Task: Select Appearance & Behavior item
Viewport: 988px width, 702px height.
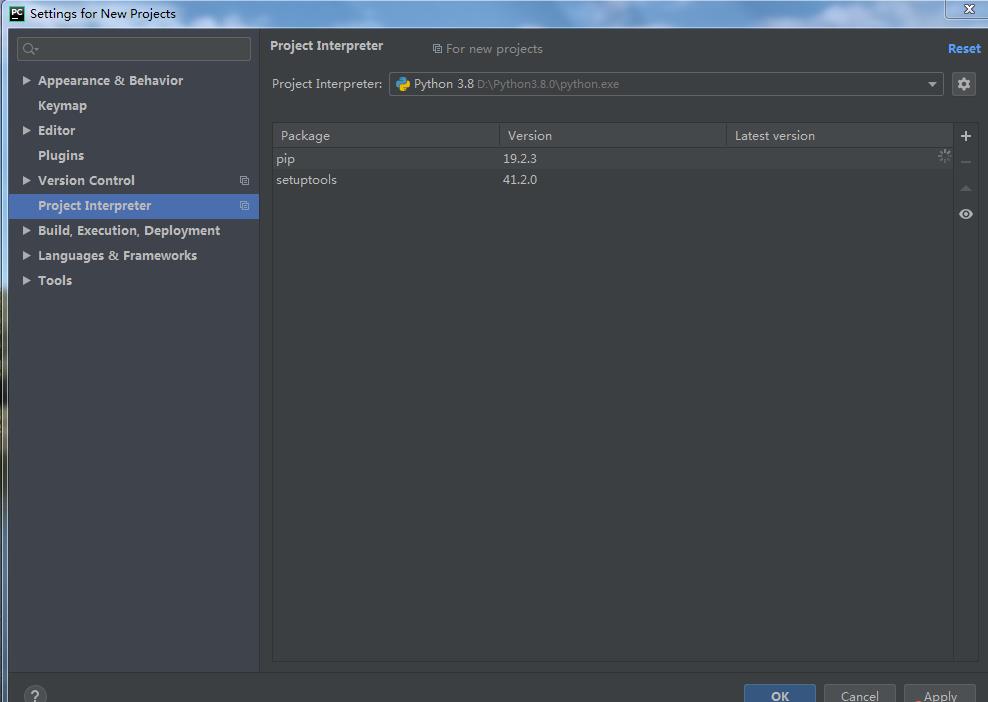Action: (110, 81)
